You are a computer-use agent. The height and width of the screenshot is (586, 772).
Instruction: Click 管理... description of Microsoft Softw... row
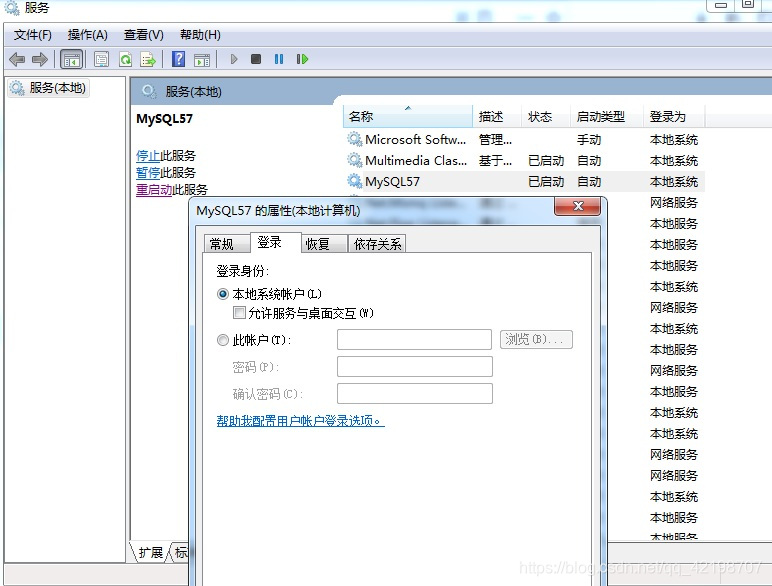495,140
